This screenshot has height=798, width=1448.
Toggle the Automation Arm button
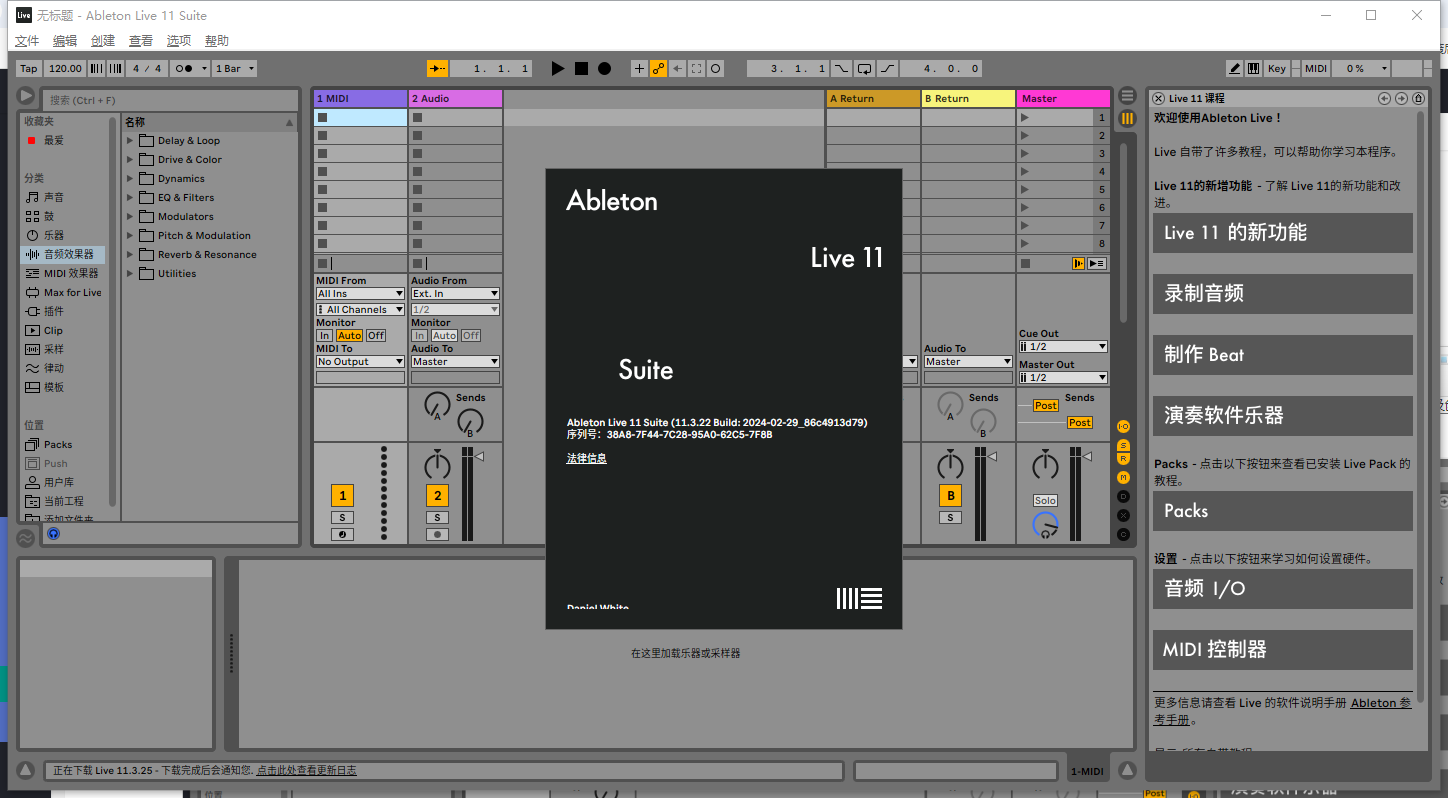pyautogui.click(x=658, y=69)
